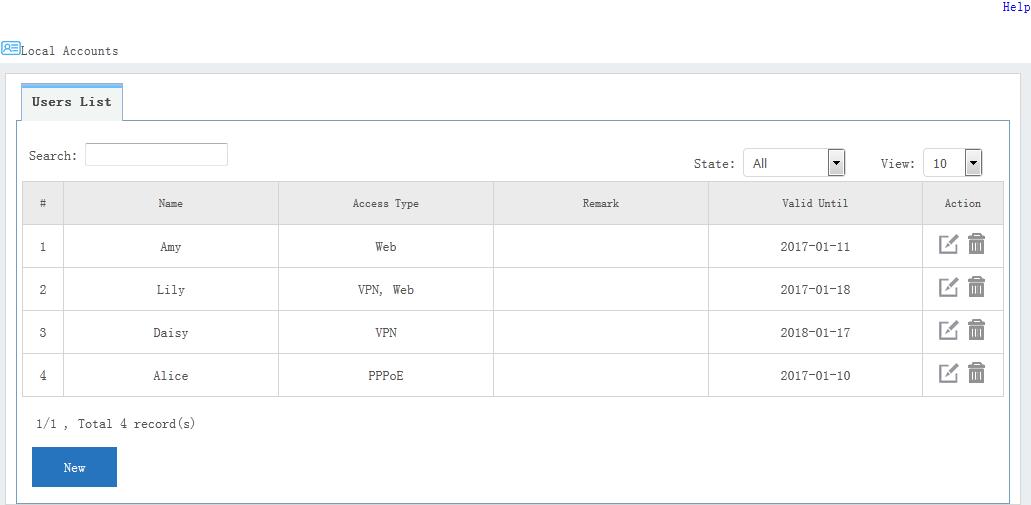Screen dimensions: 1031x505
Task: Delete the Amy user account
Action: [x=977, y=244]
